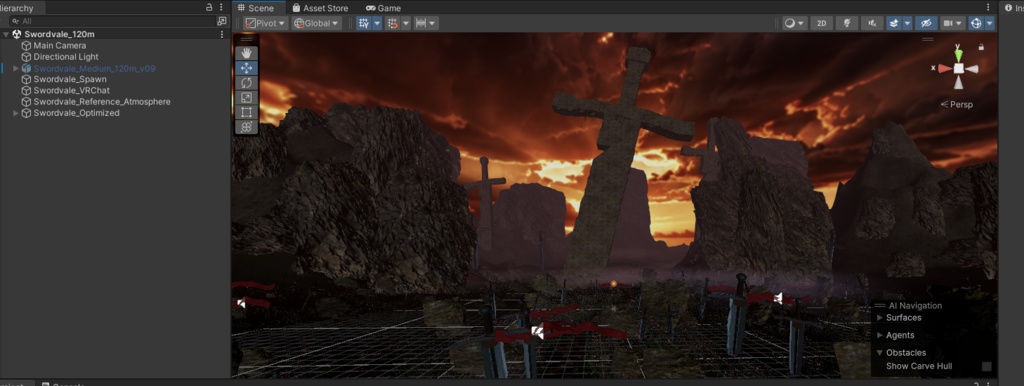
Task: Open the Pivot handle position dropdown
Action: 265,23
